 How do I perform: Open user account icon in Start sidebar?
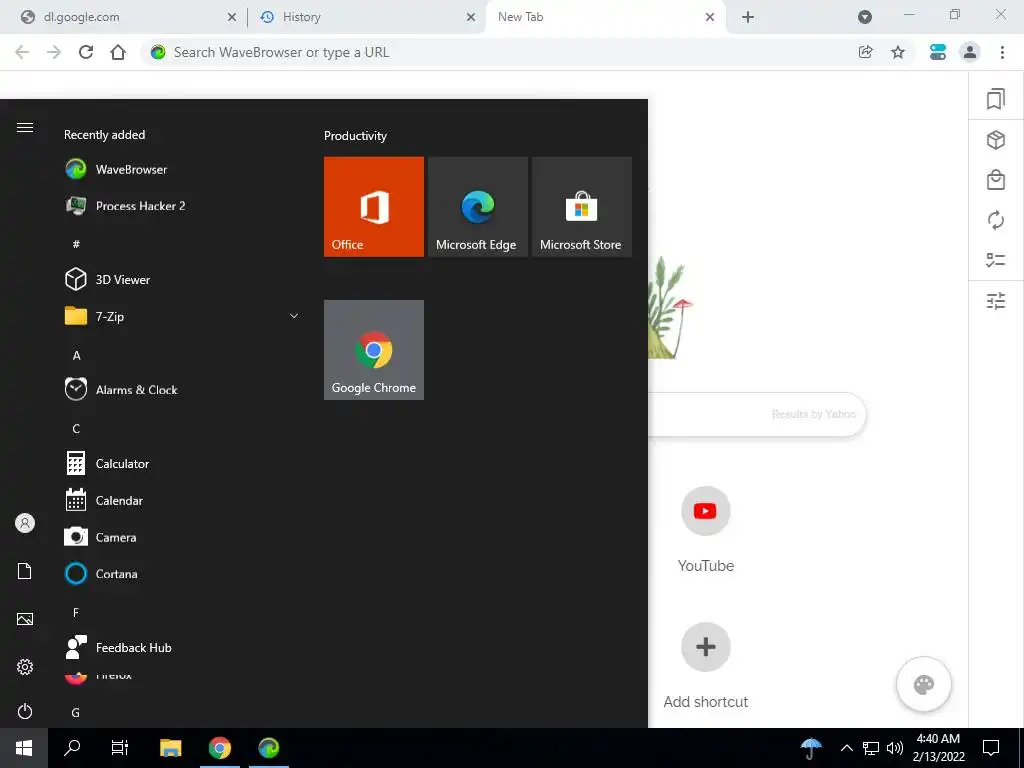pyautogui.click(x=25, y=523)
